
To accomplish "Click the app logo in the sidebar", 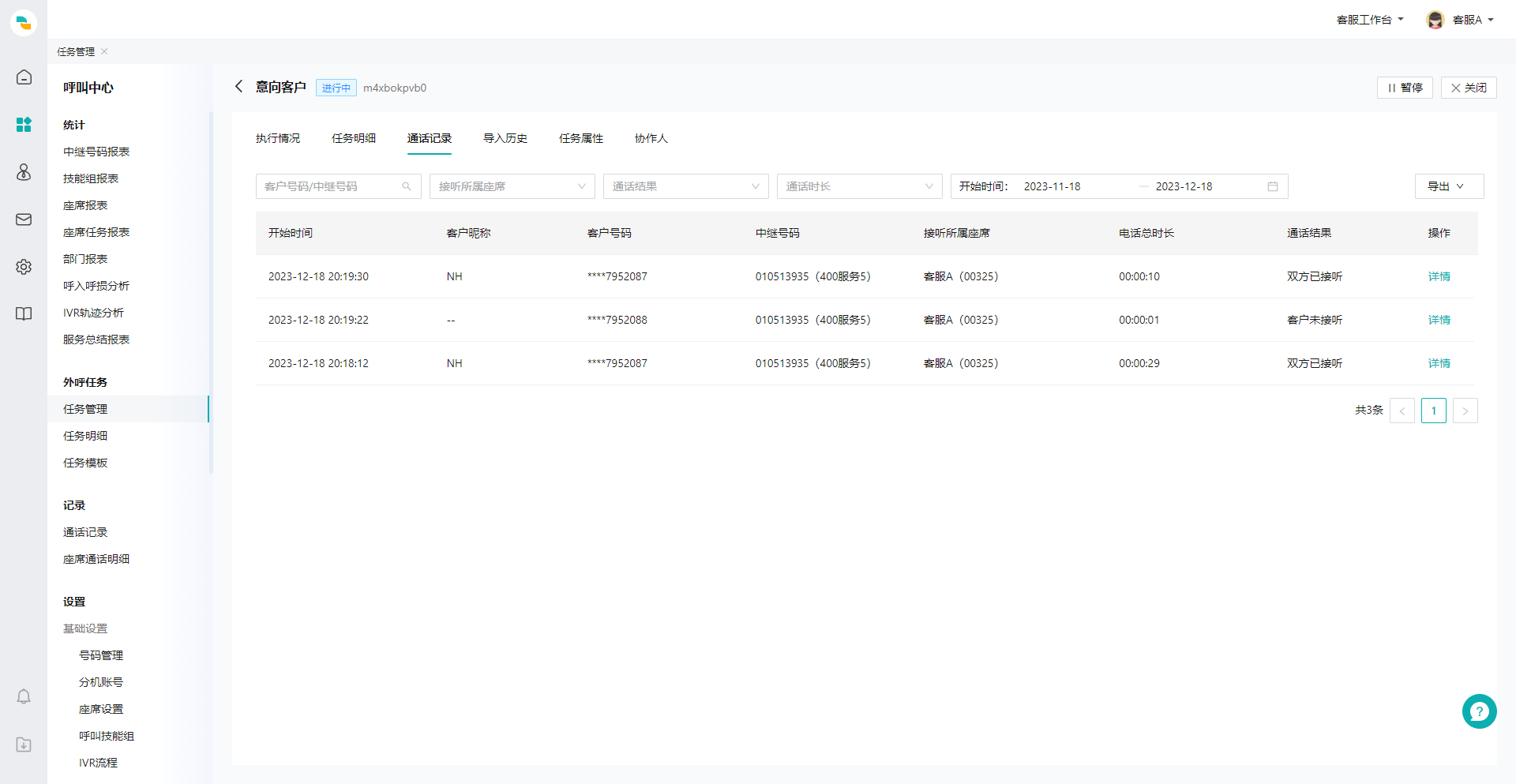I will 24,22.
